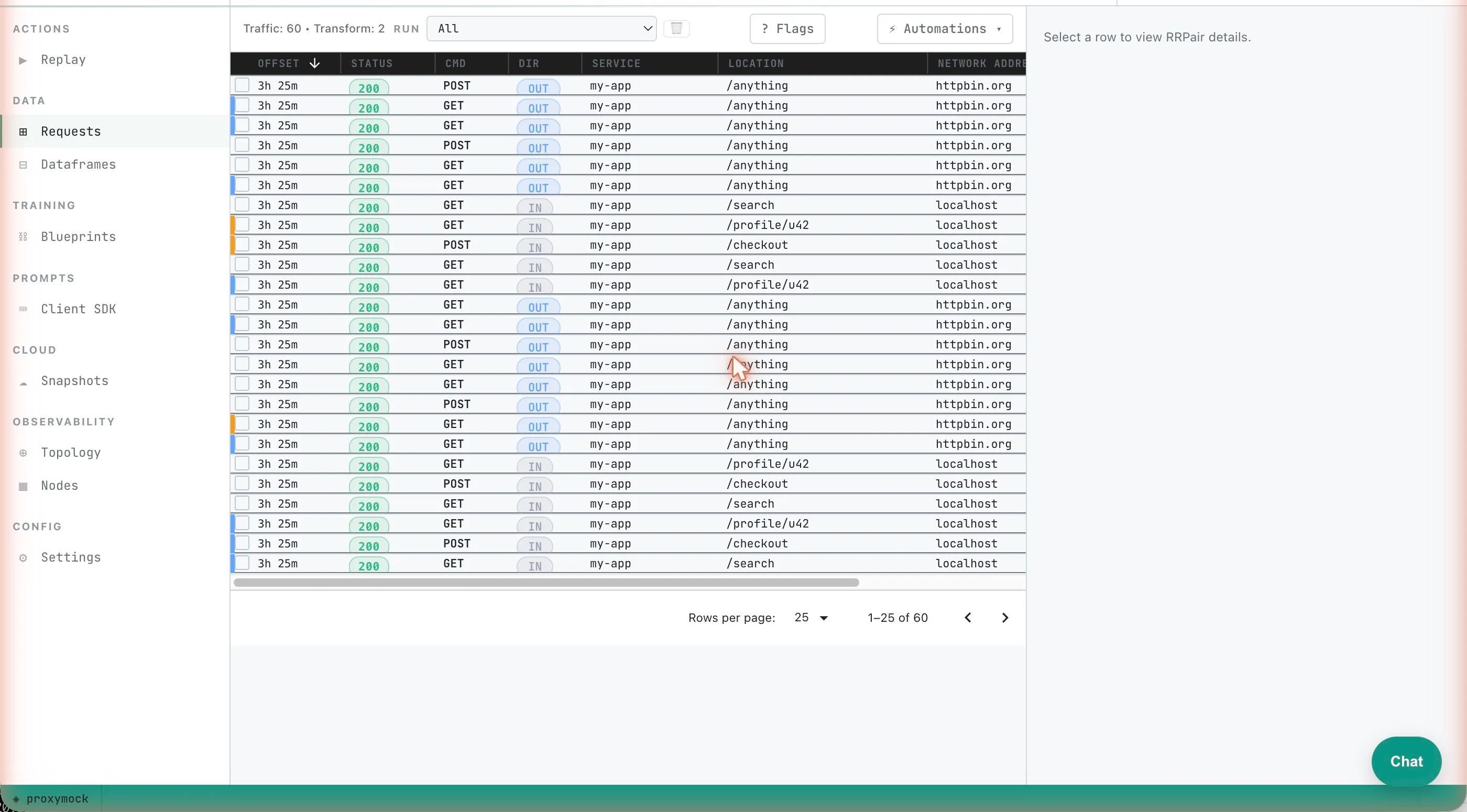The width and height of the screenshot is (1467, 812).
Task: Tick the second GET /anything row checkbox
Action: point(242,125)
